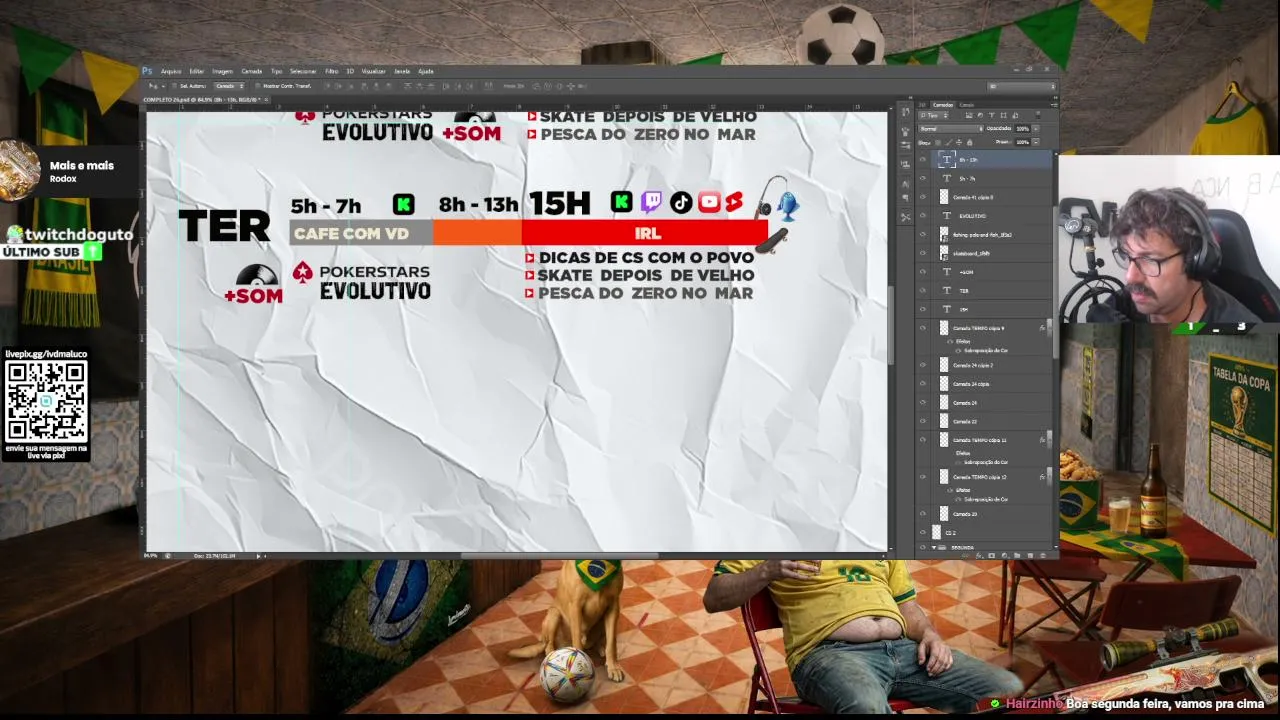
Task: Lock transparent pixels in Layers panel
Action: [938, 143]
